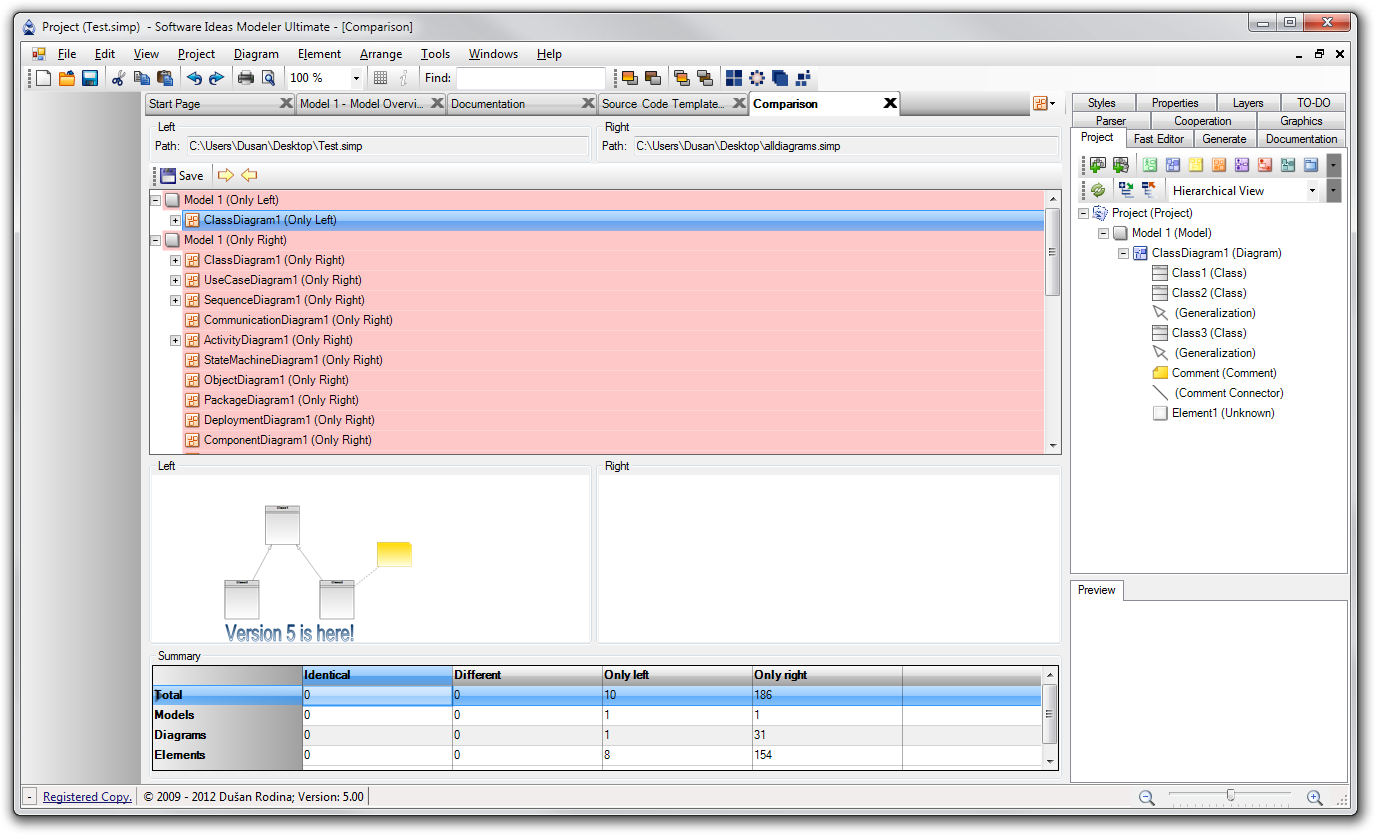The image size is (1376, 835).
Task: Click the green use case diagram icon
Action: click(1150, 165)
